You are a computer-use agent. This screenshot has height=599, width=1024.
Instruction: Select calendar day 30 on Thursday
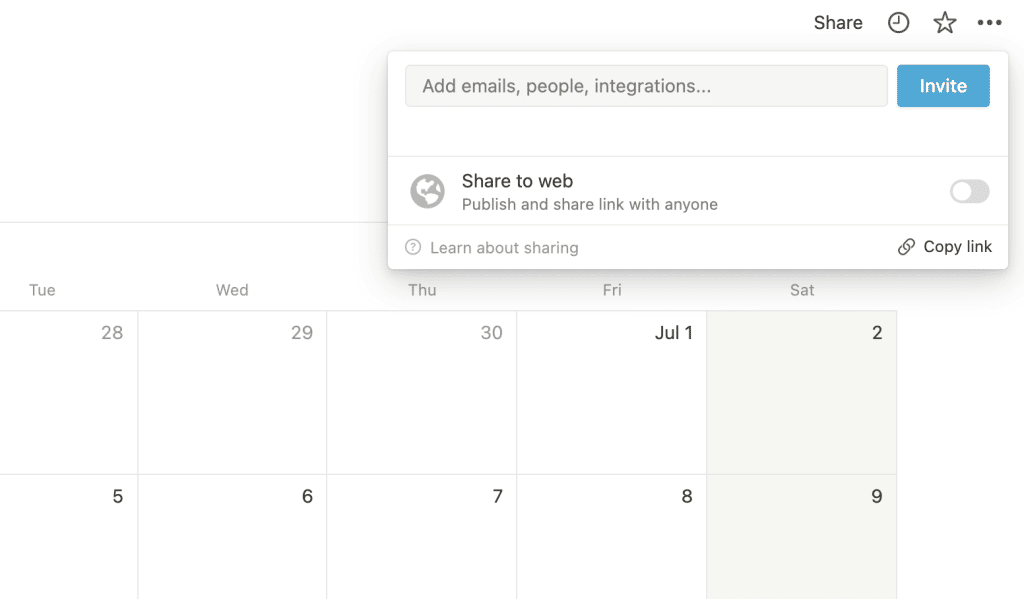422,393
